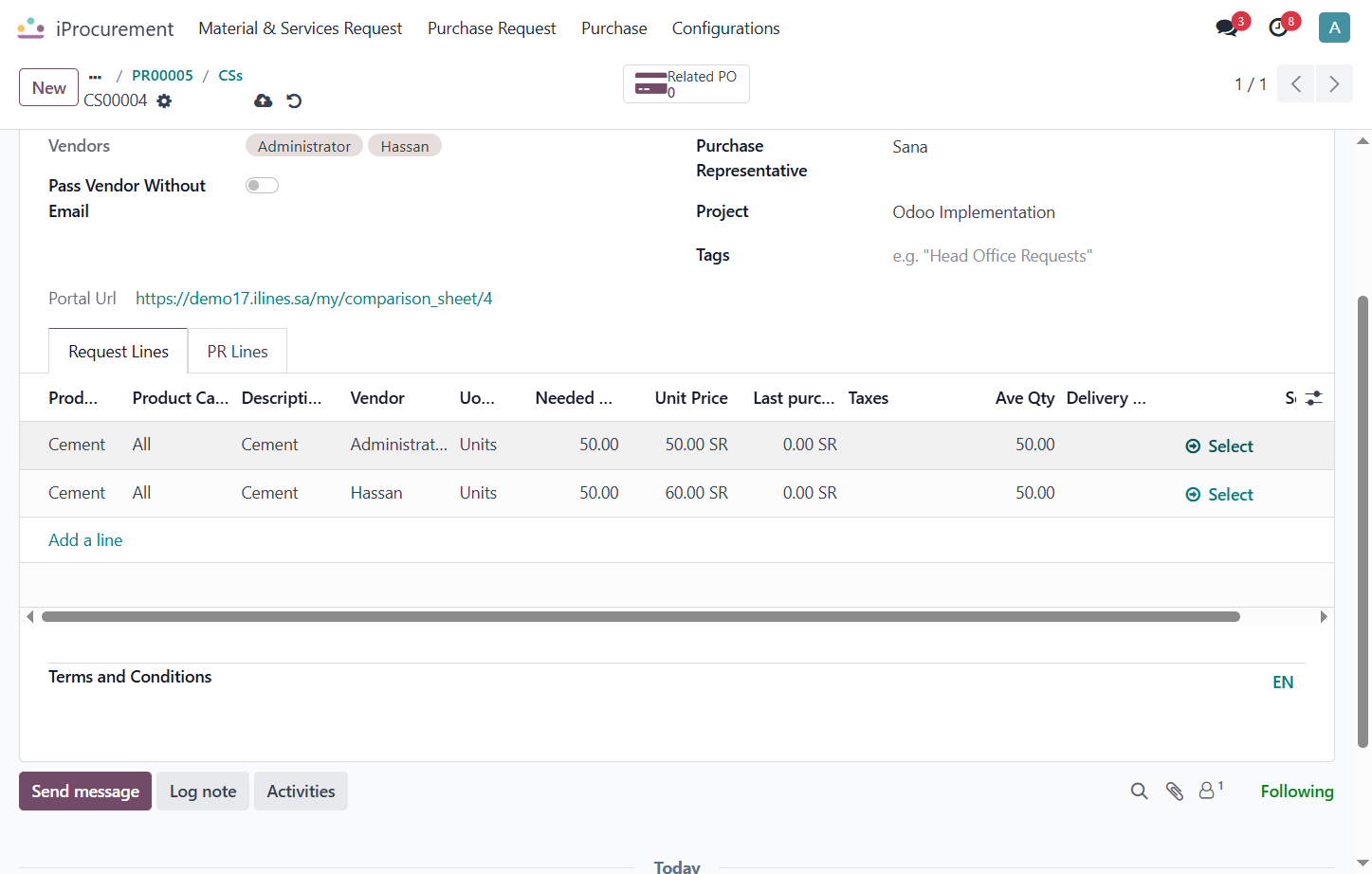1372x874 pixels.
Task: Open the messages conversation icon
Action: tap(1227, 27)
